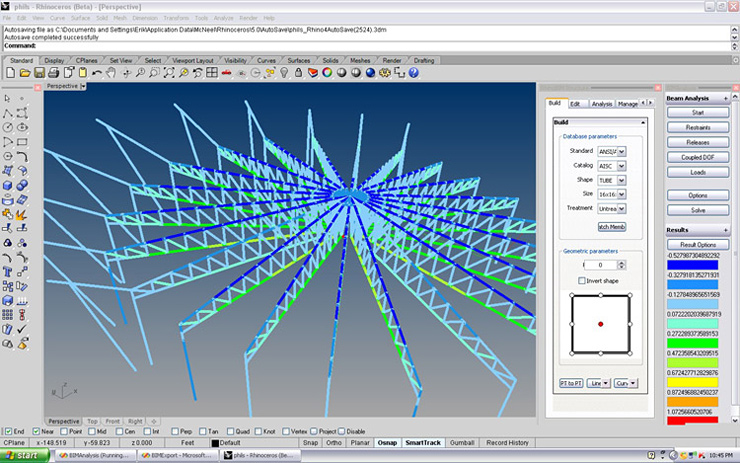Click the Print icon in Standard toolbar
Screen dimensions: 740x463
tap(54, 73)
